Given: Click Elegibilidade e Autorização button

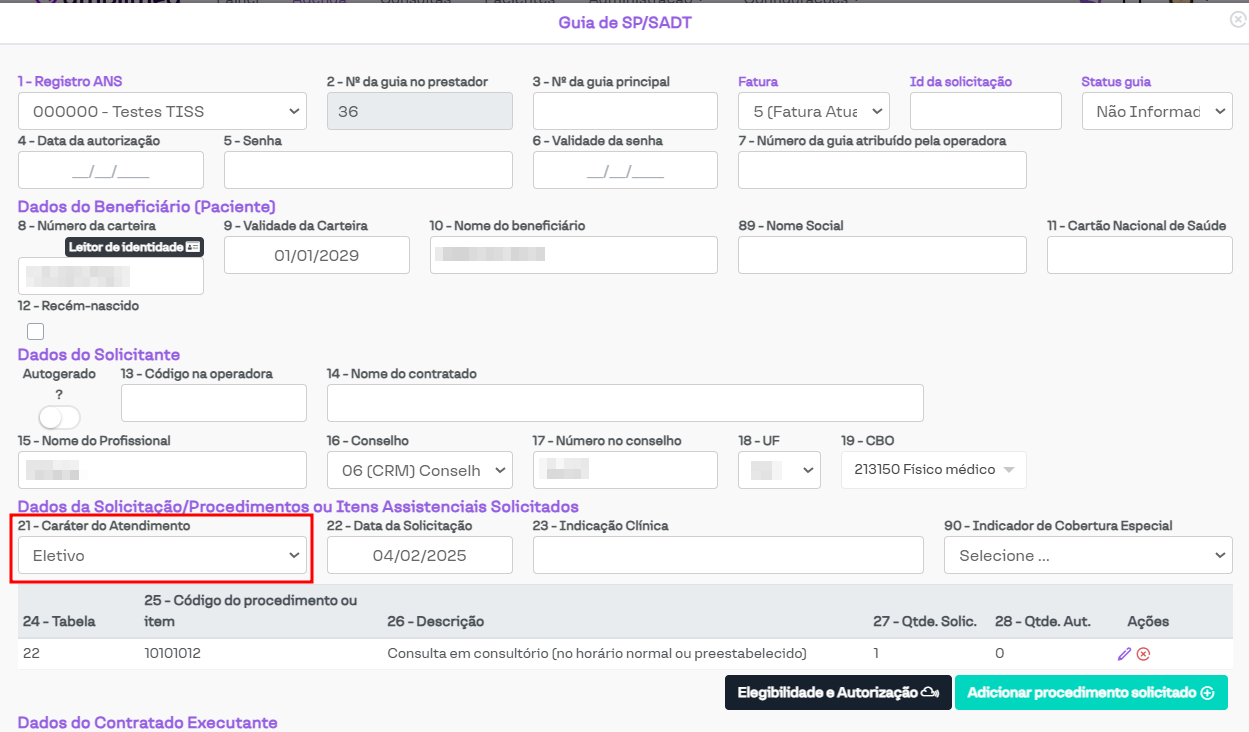Looking at the screenshot, I should [837, 693].
